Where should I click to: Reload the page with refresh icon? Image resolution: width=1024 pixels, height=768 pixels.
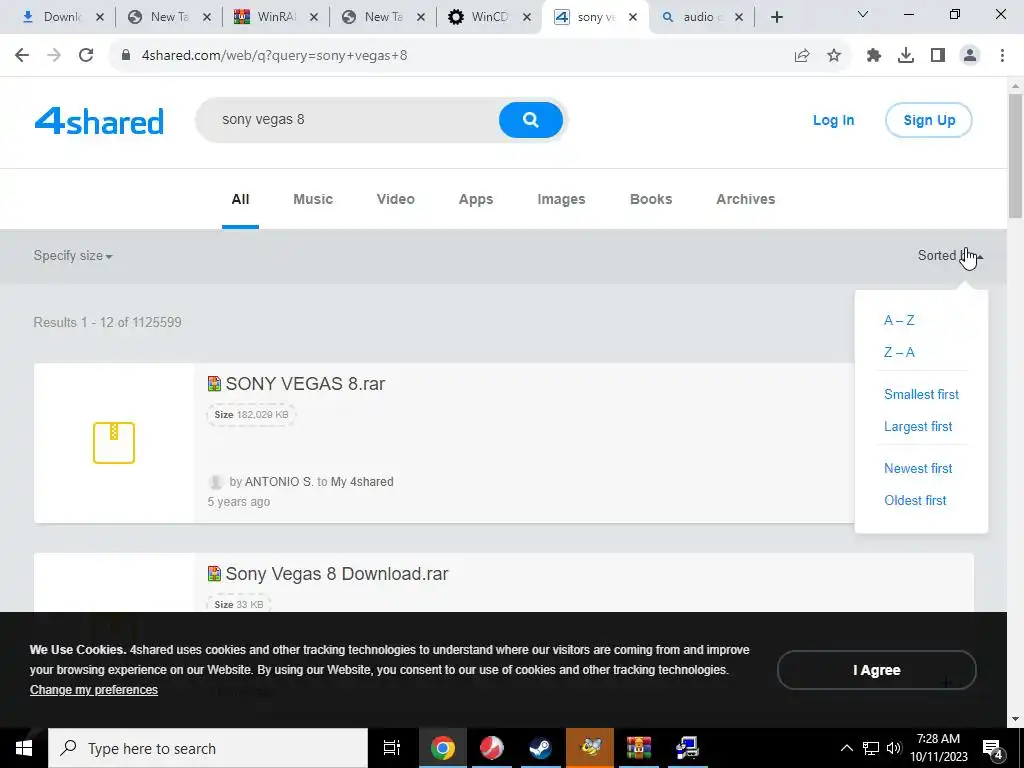click(x=86, y=56)
